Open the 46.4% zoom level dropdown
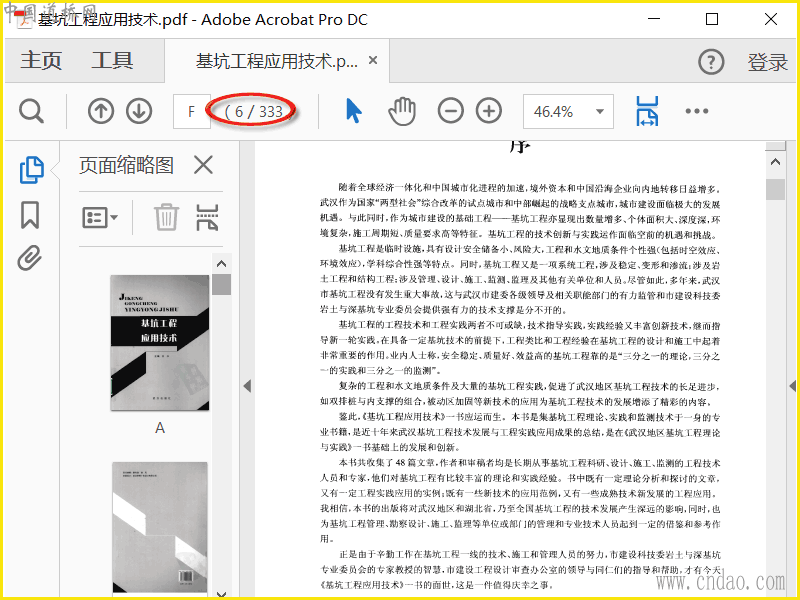The width and height of the screenshot is (800, 600). 568,111
